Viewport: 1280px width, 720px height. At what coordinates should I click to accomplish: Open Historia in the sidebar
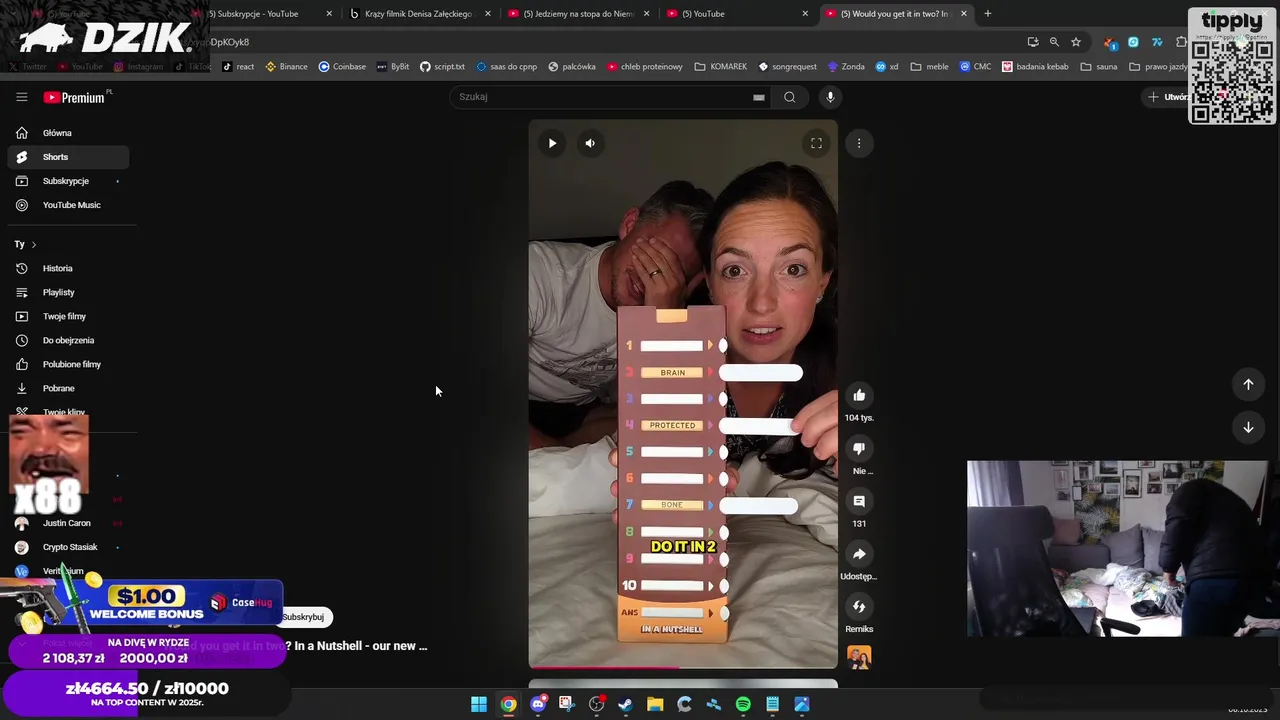click(x=68, y=268)
